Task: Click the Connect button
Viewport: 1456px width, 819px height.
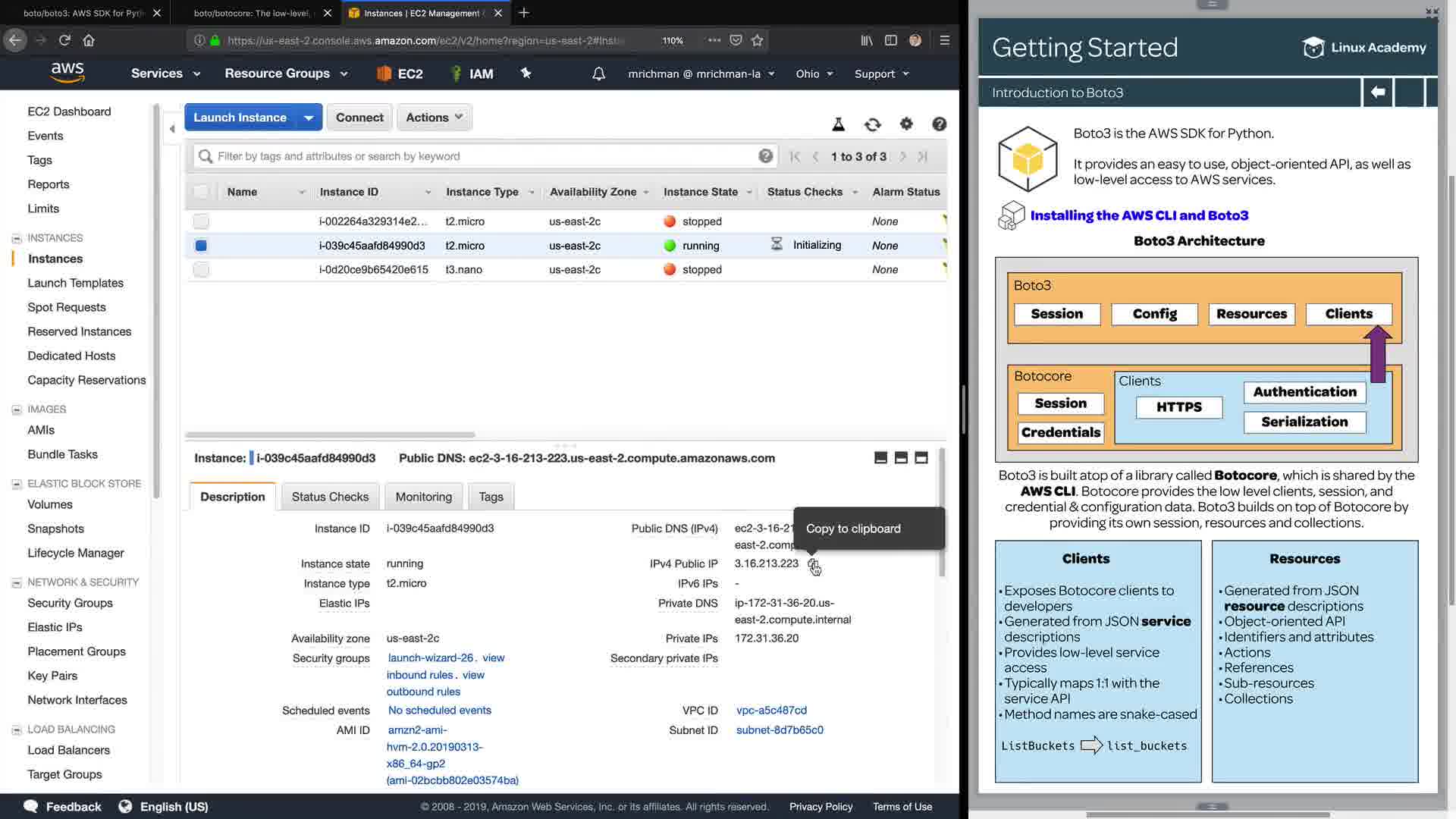Action: (359, 118)
